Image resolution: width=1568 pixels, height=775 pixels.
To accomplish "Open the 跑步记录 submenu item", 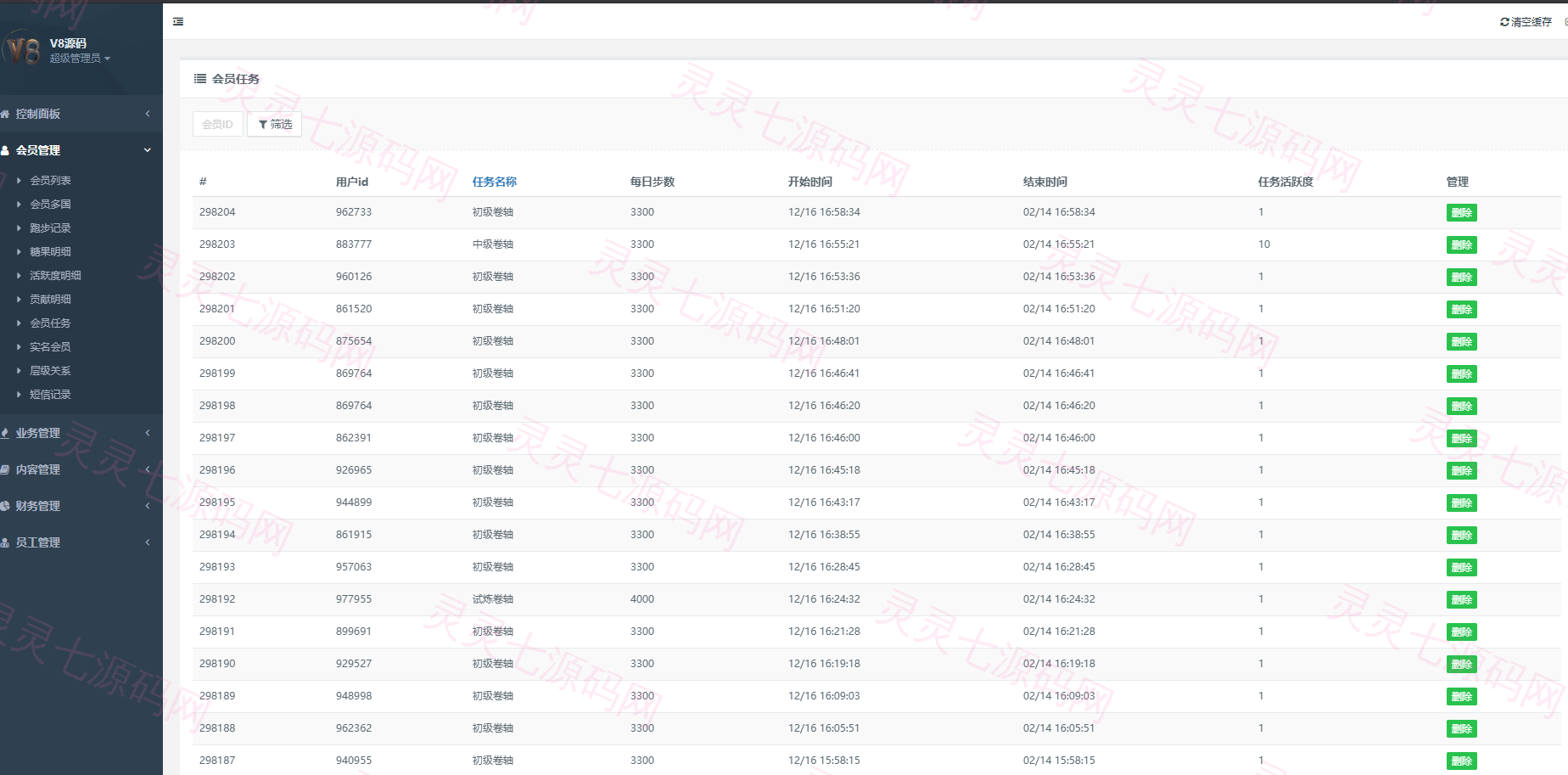I will [50, 228].
